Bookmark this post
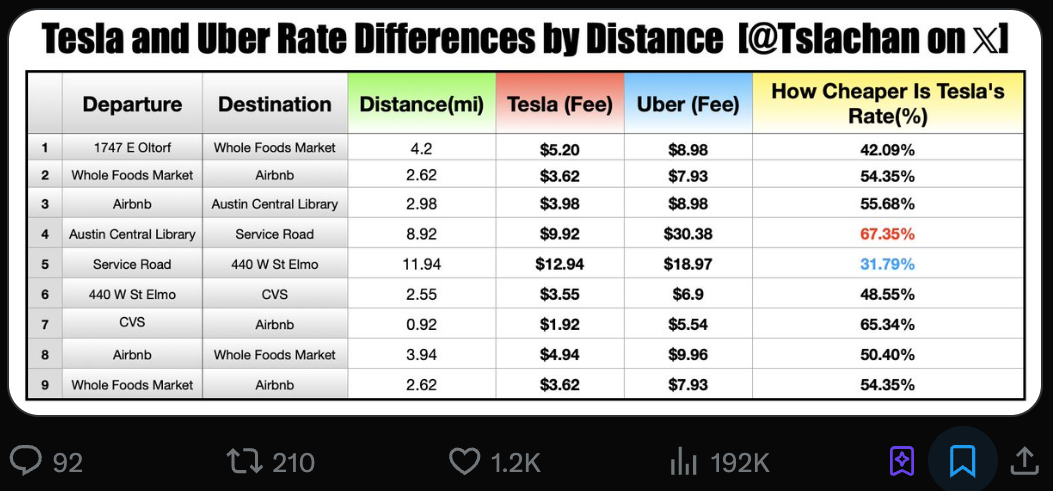This screenshot has width=1054, height=492. point(962,461)
